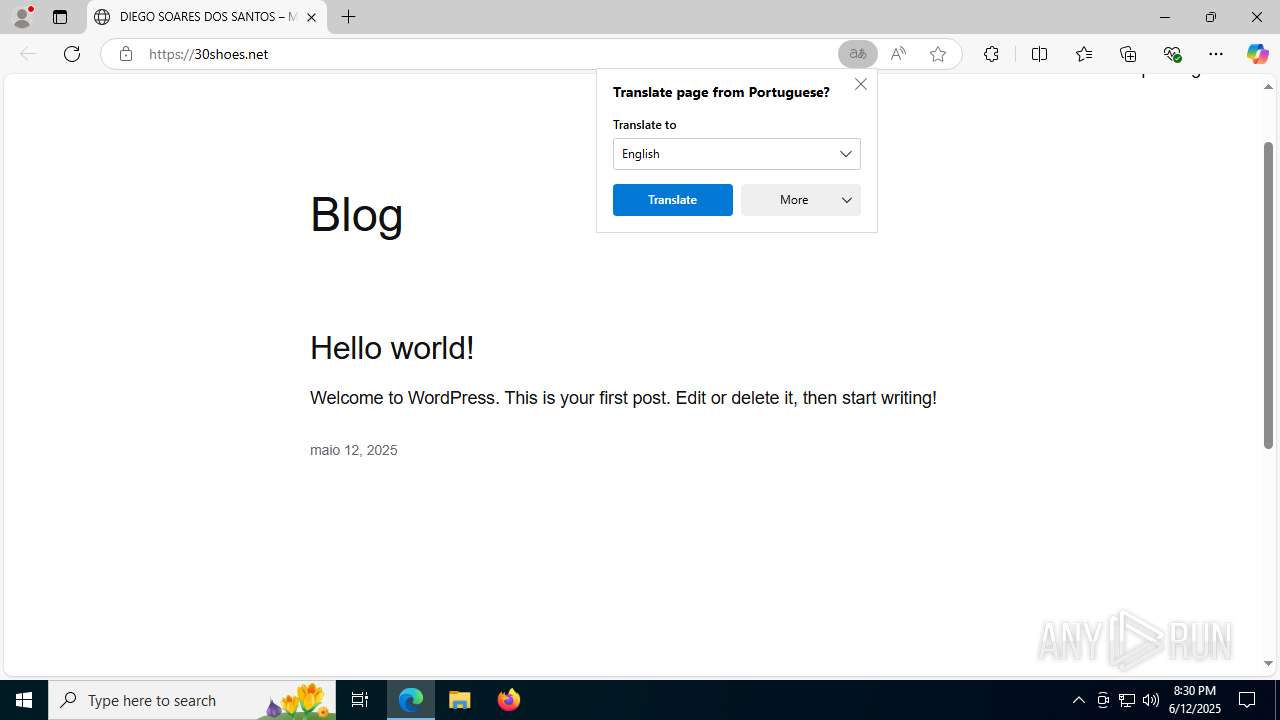Select the DIEGO SOARES DOS SANTOS tab
This screenshot has width=1280, height=720.
pyautogui.click(x=207, y=17)
